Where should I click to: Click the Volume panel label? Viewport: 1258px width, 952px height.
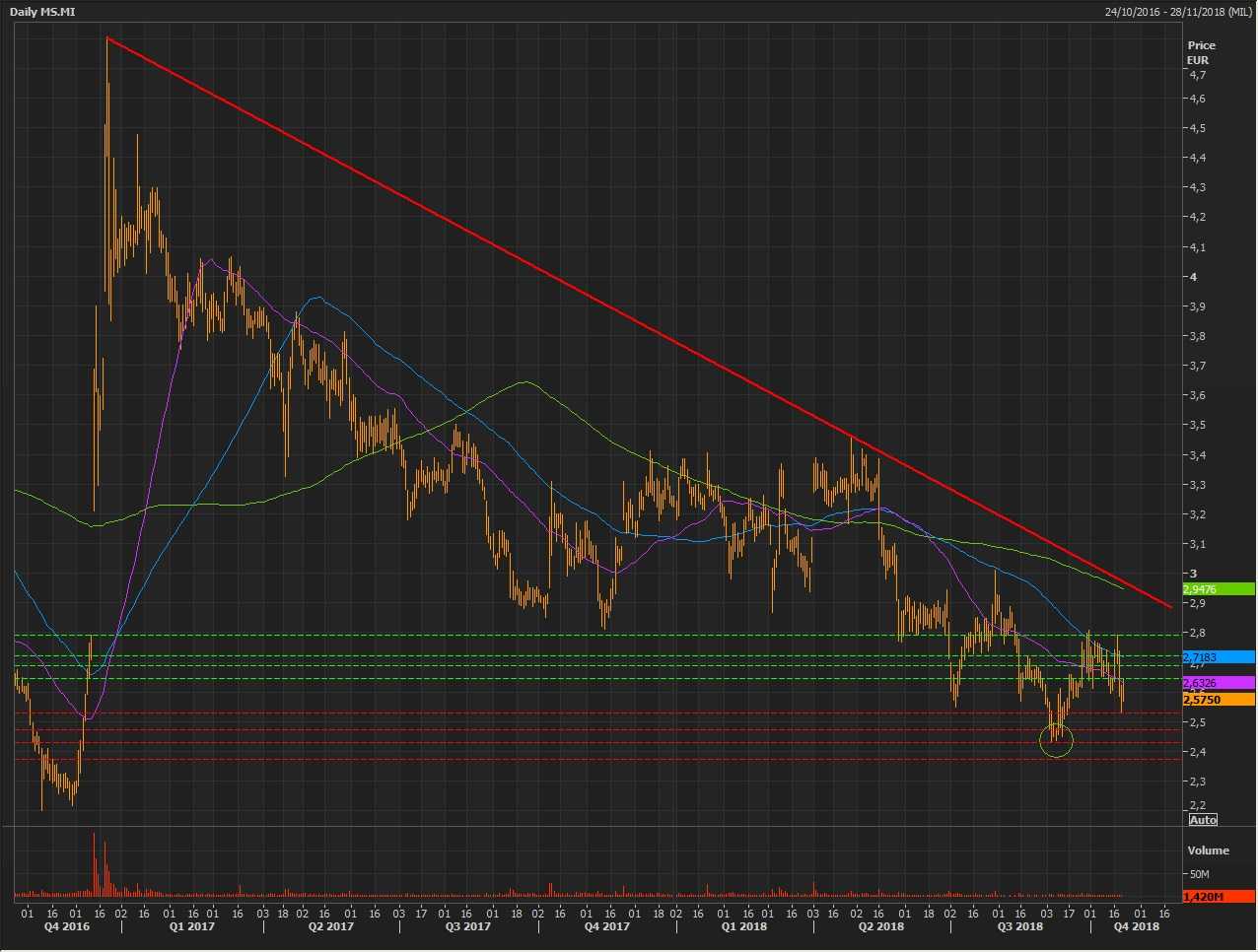coord(1208,850)
